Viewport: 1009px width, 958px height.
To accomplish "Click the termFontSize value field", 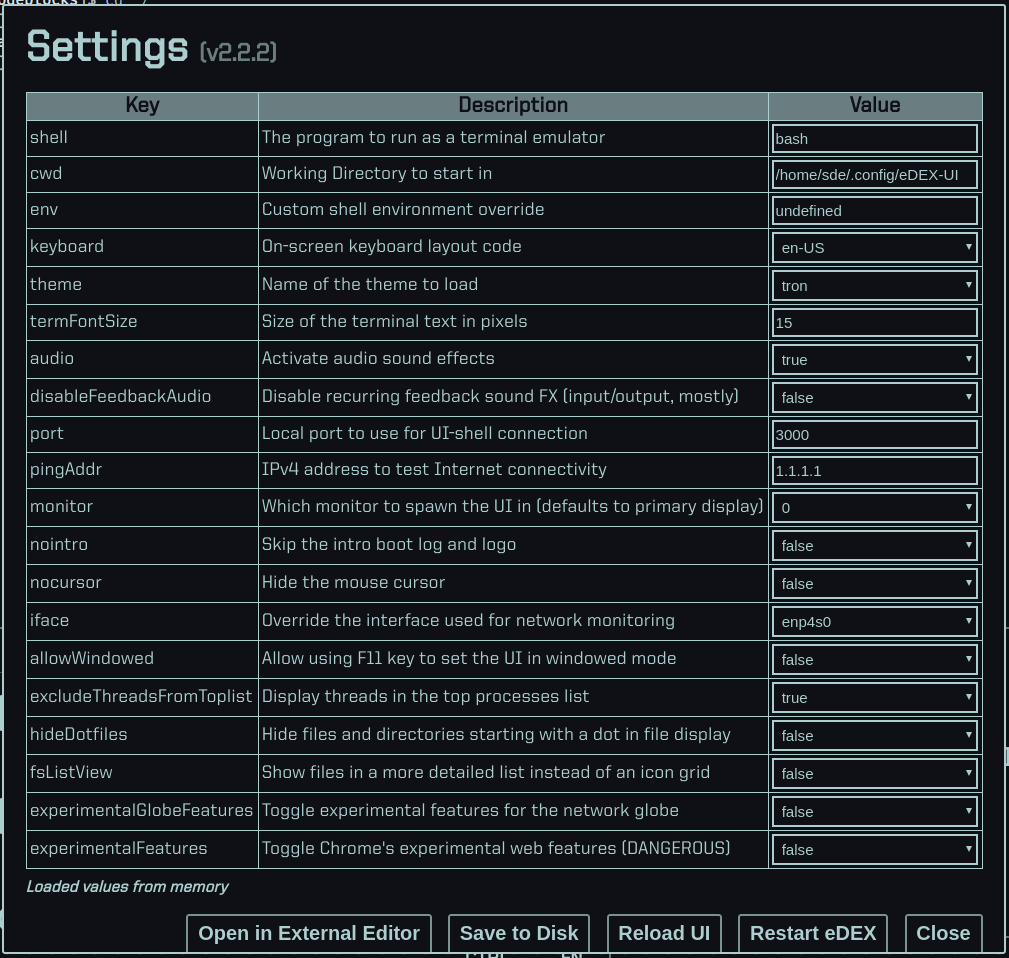I will coord(874,322).
